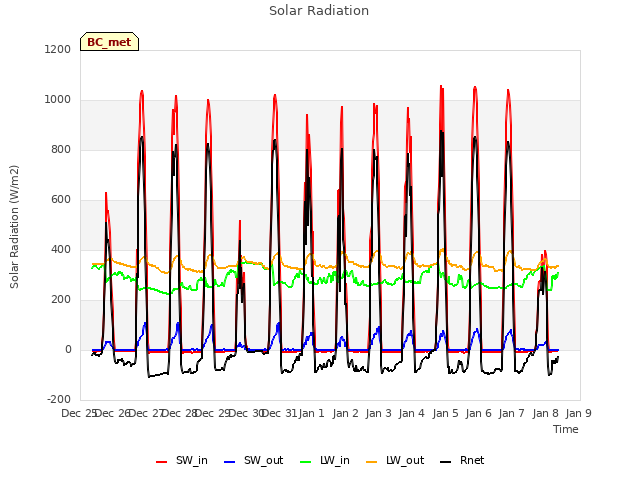Click the Solar Radiation chart title

coord(319,11)
